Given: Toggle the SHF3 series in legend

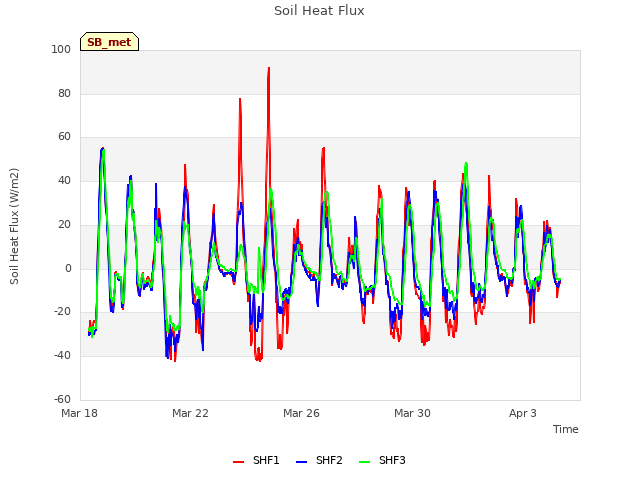Looking at the screenshot, I should click(382, 460).
